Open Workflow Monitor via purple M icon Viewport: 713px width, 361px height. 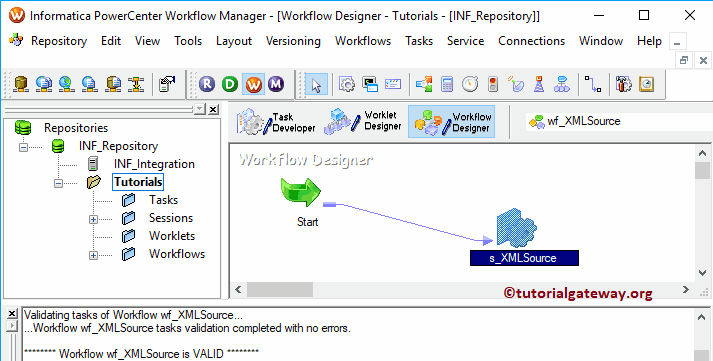point(276,84)
